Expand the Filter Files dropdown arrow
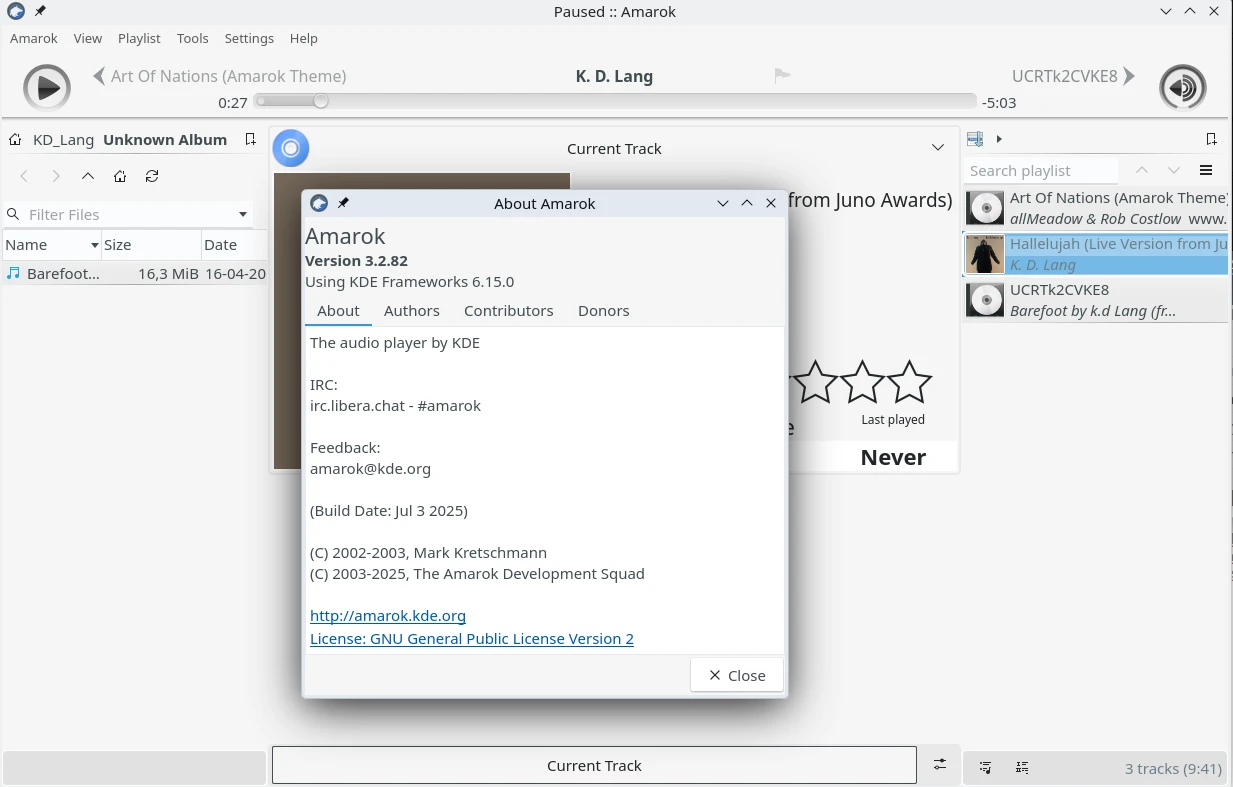This screenshot has width=1233, height=787. coord(242,215)
